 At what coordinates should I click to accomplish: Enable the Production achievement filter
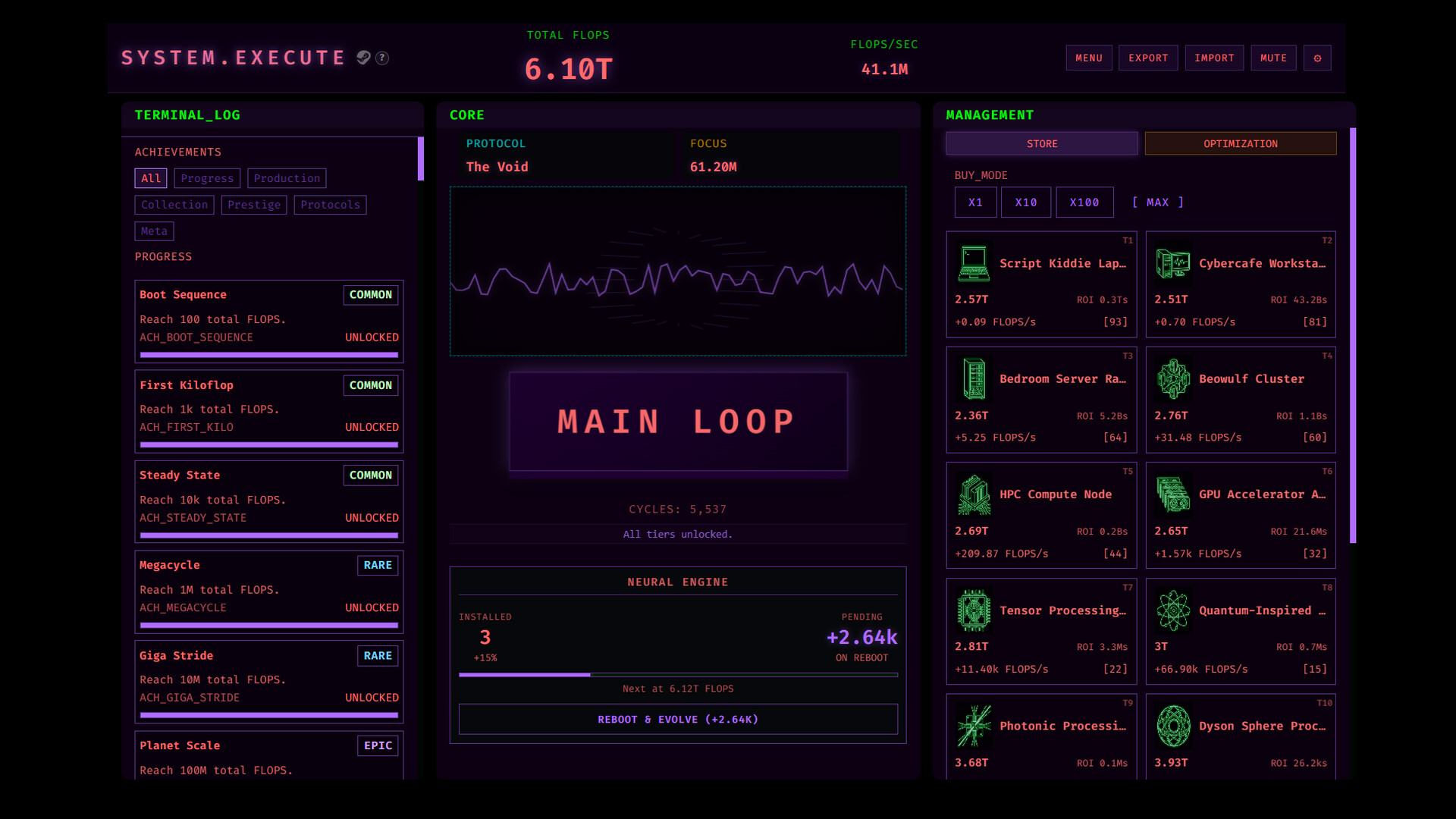(287, 177)
